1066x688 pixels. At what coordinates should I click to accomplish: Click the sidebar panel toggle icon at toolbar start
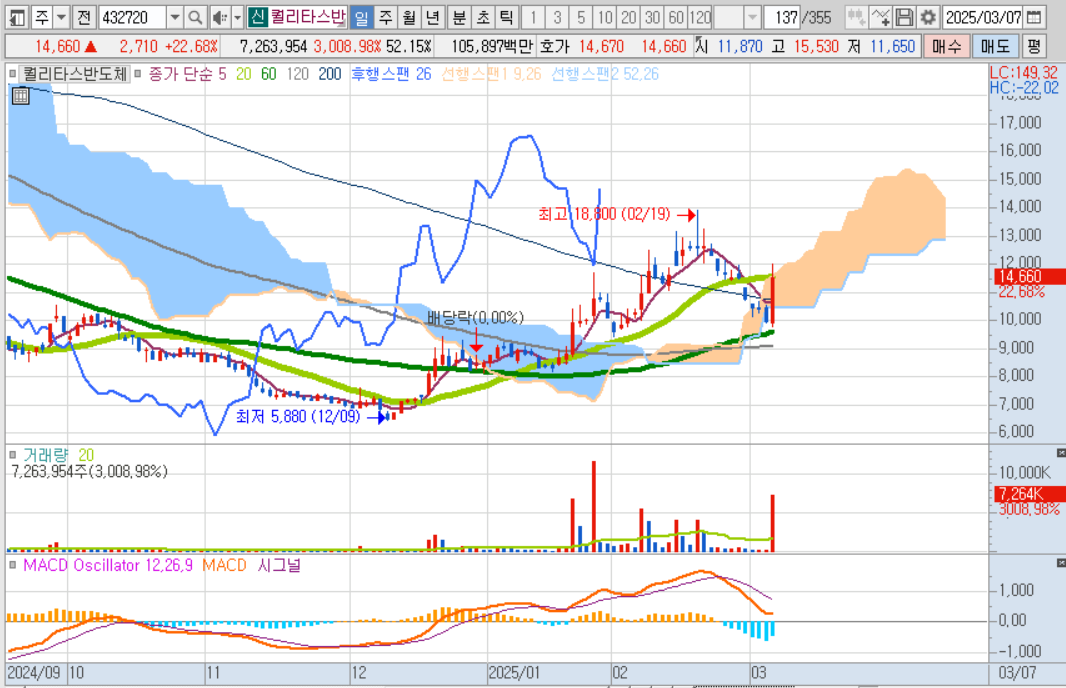[17, 17]
